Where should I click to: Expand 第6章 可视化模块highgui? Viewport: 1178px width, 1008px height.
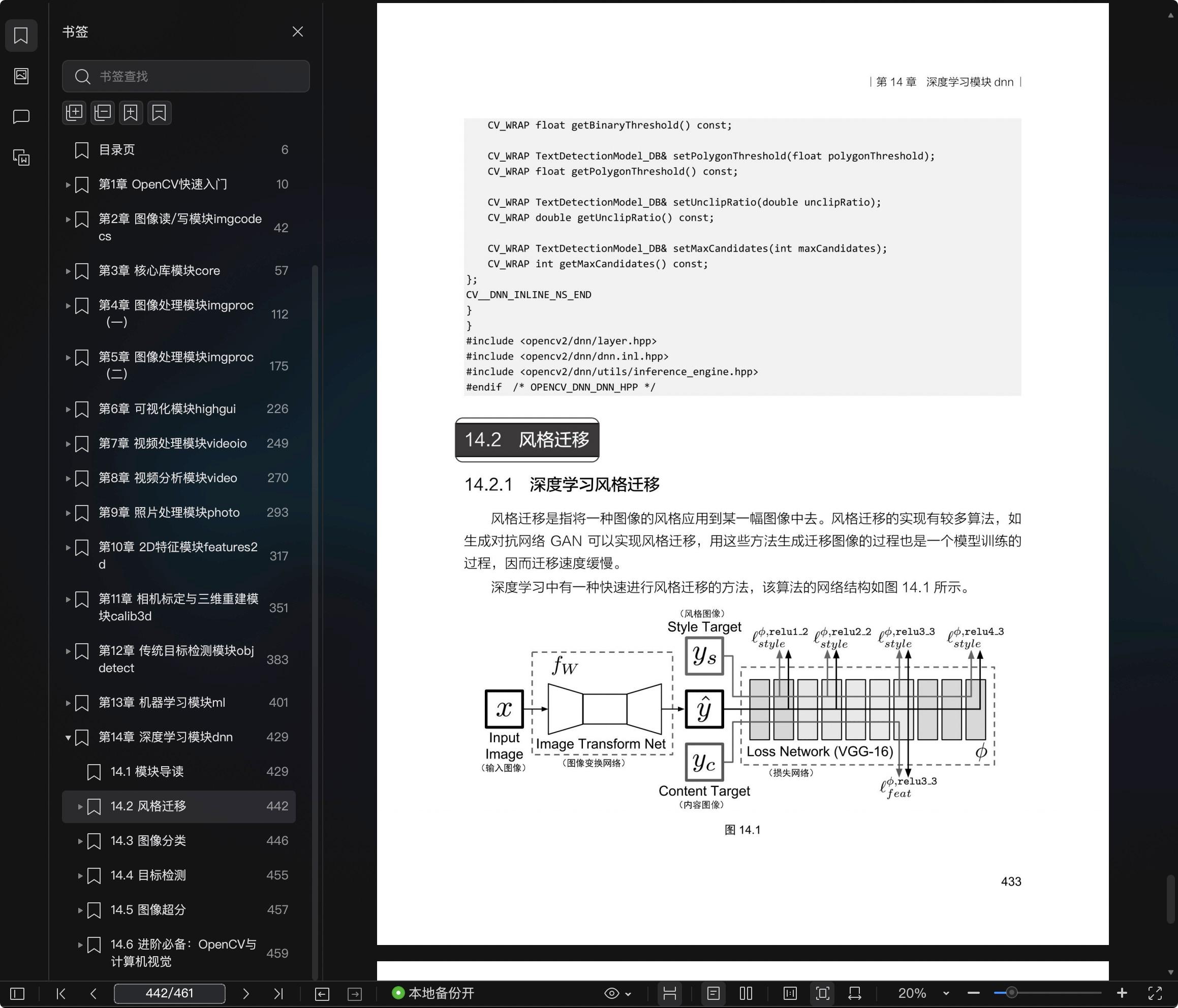pyautogui.click(x=68, y=409)
